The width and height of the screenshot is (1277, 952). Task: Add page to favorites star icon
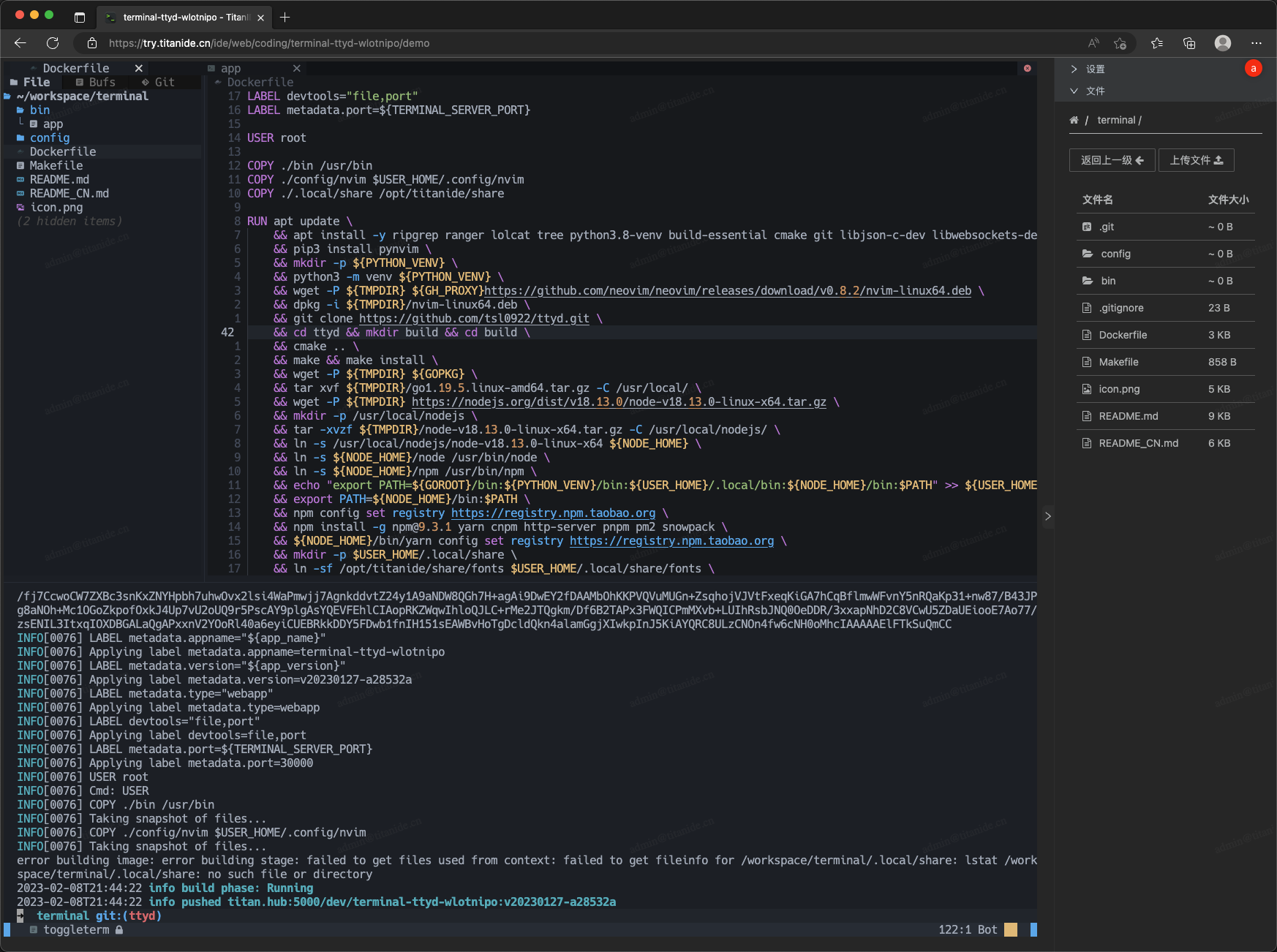1119,43
